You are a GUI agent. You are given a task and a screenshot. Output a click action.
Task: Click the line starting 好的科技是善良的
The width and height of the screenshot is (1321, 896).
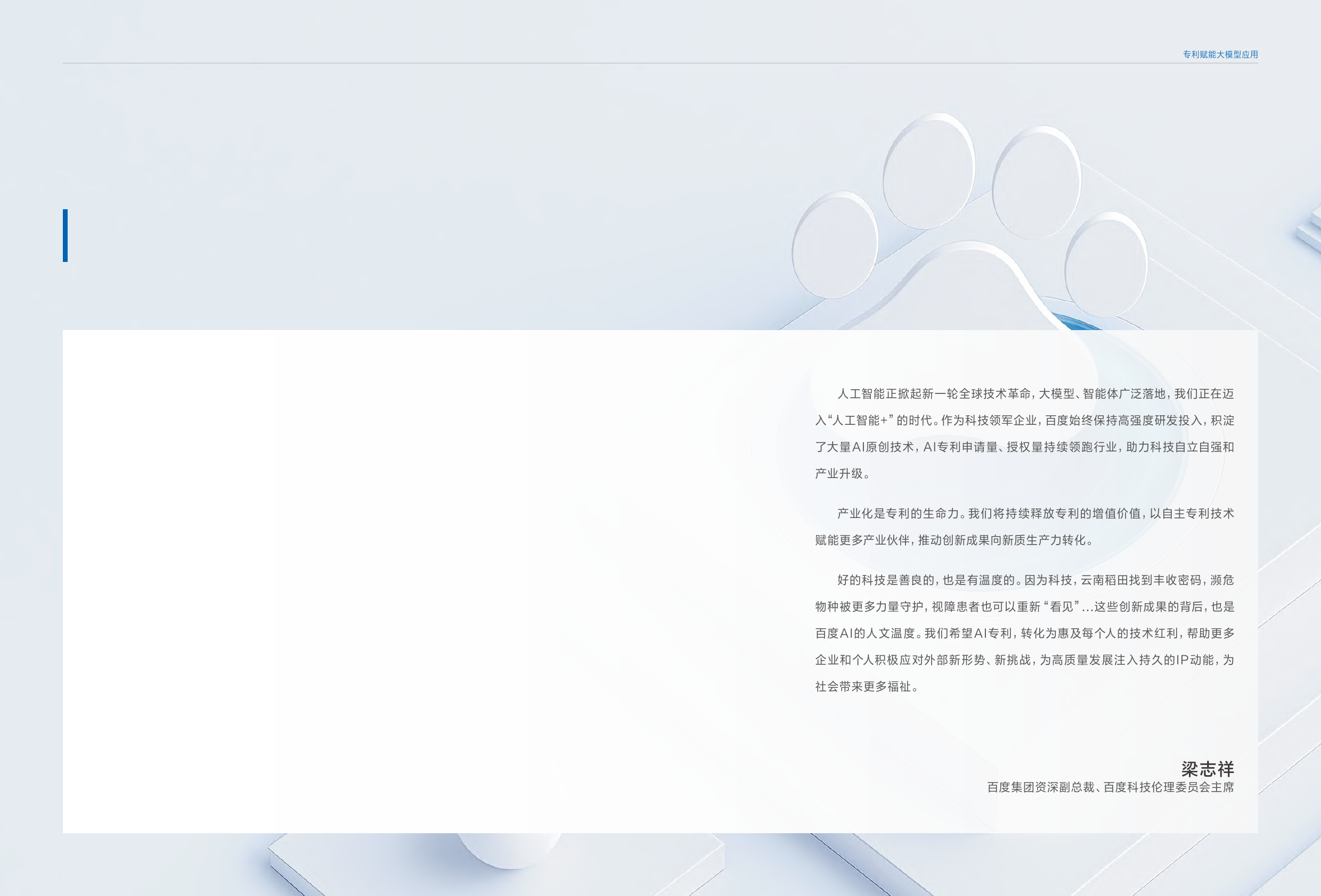point(1035,580)
